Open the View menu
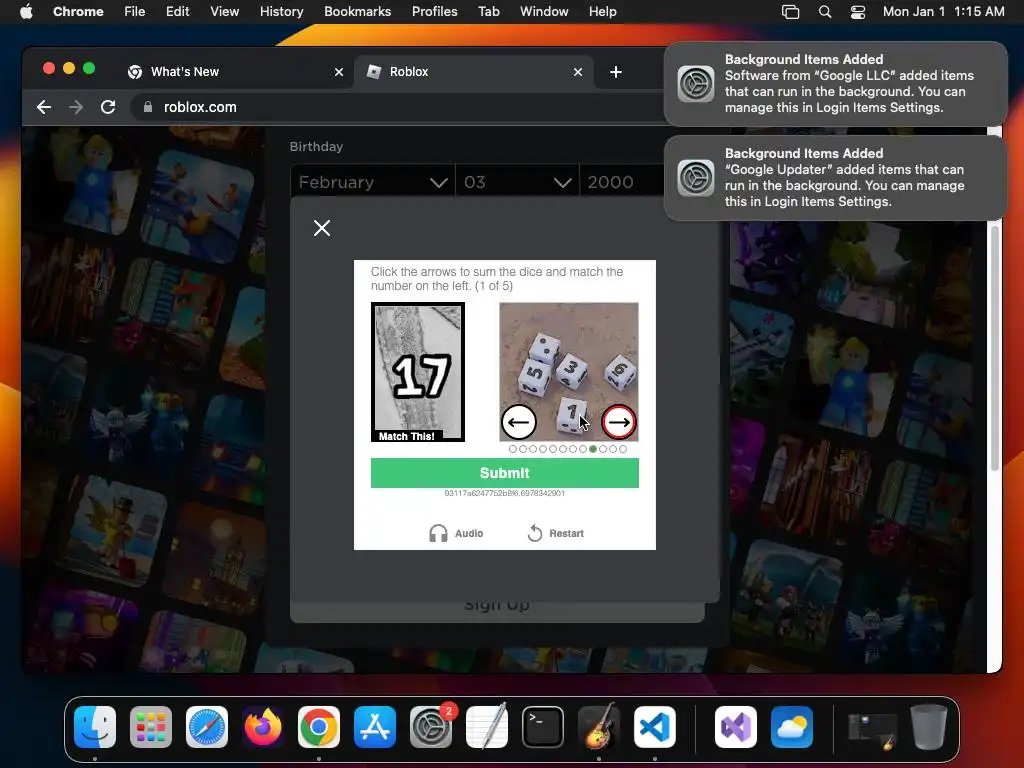This screenshot has width=1024, height=768. coord(225,12)
